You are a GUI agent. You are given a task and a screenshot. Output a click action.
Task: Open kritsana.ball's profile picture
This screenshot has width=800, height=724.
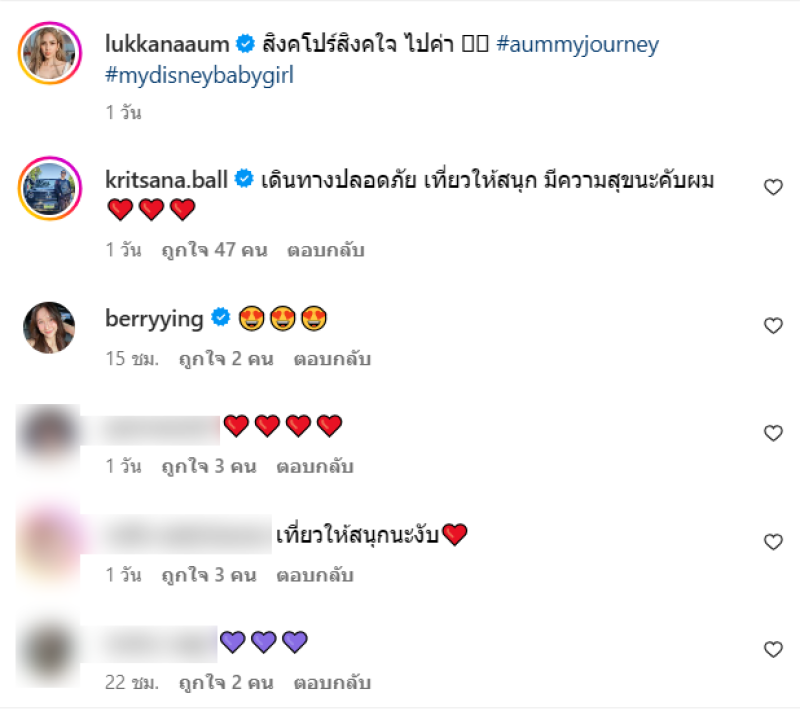50,188
